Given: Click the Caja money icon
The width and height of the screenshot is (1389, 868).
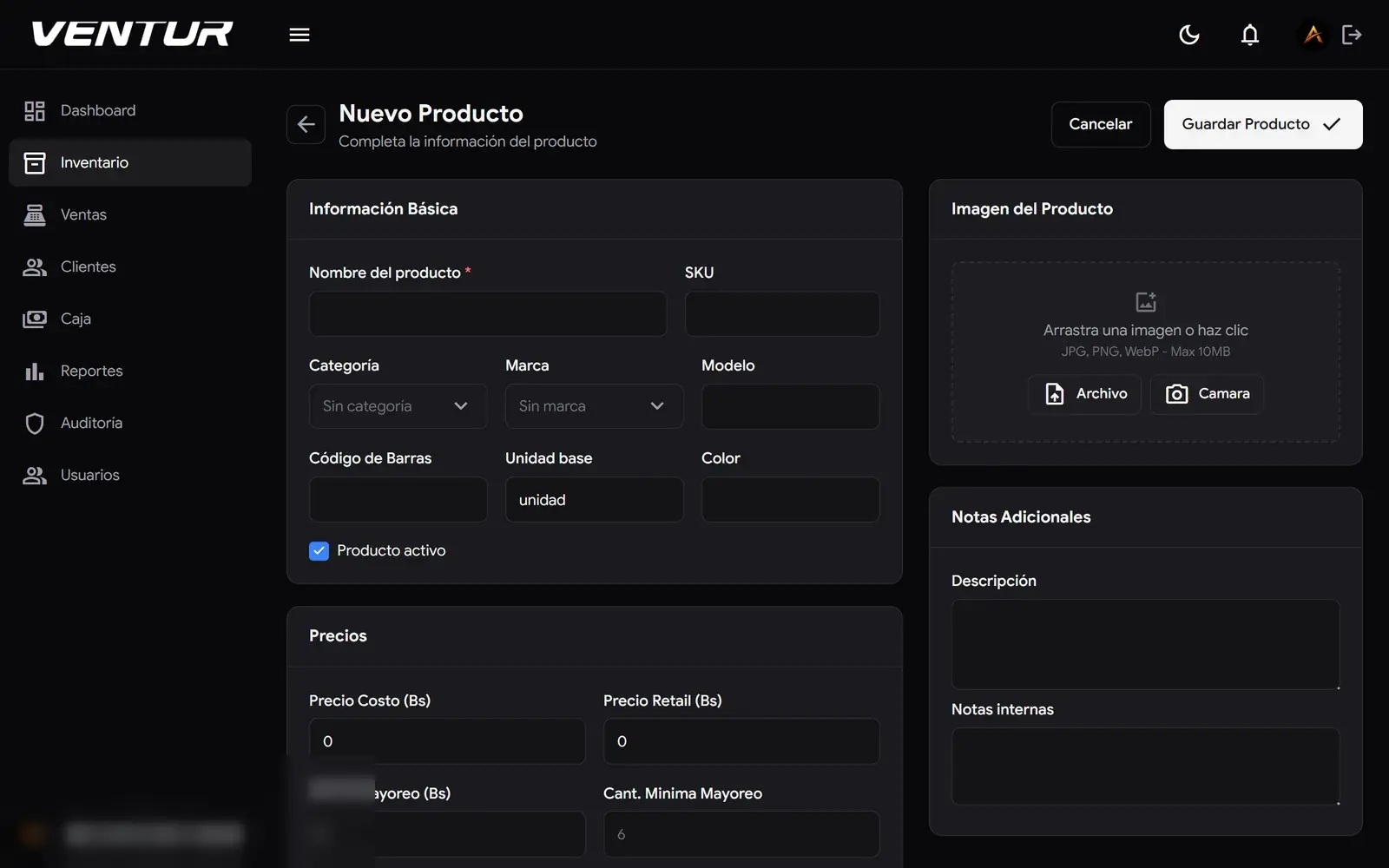Looking at the screenshot, I should coord(35,319).
